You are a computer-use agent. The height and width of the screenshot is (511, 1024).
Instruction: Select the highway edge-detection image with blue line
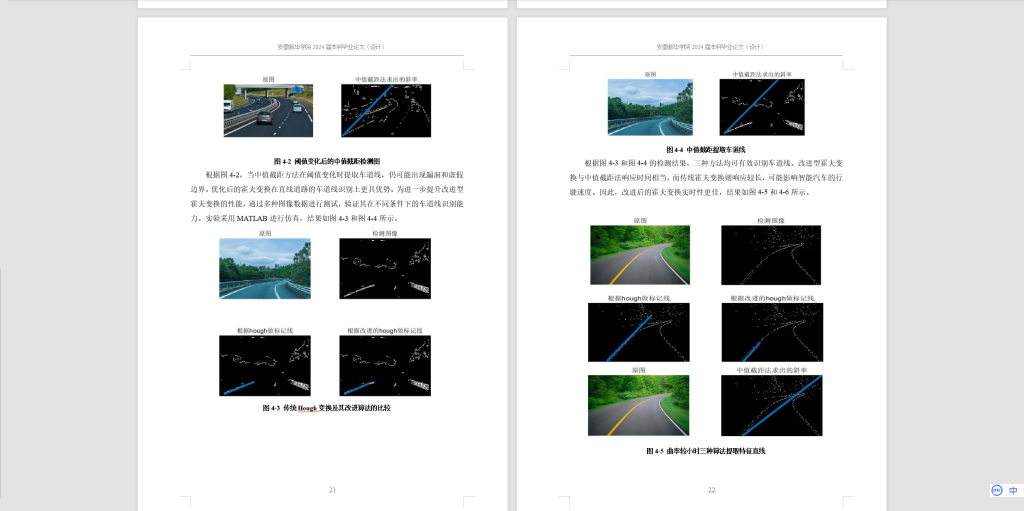pos(386,110)
